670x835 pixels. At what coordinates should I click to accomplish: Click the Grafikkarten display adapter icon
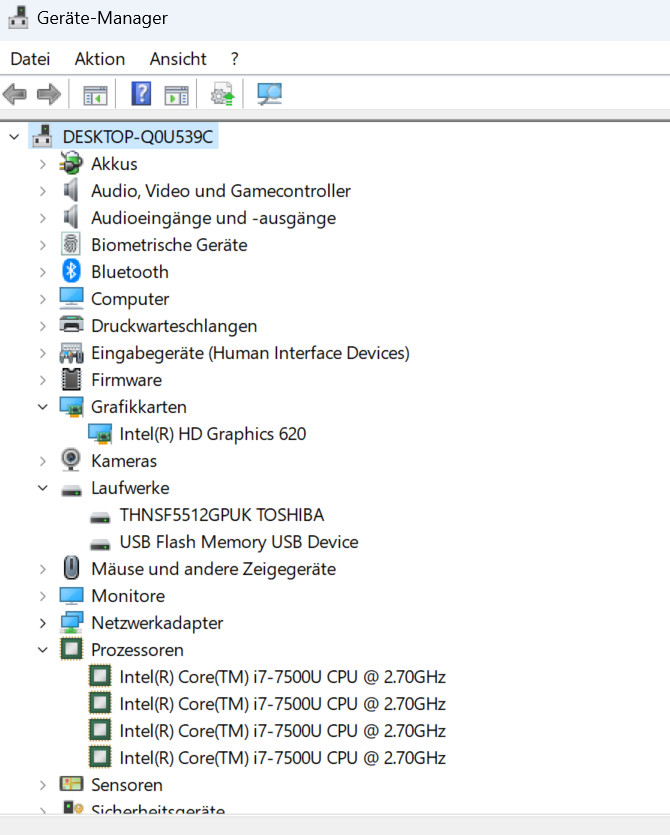click(x=71, y=407)
